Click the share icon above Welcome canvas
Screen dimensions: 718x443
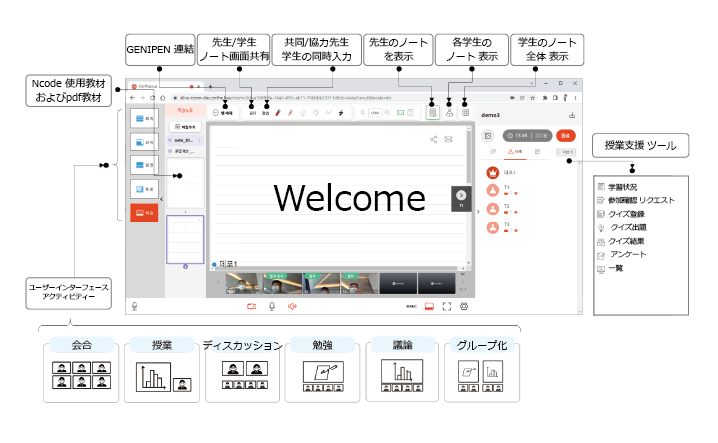tap(434, 139)
